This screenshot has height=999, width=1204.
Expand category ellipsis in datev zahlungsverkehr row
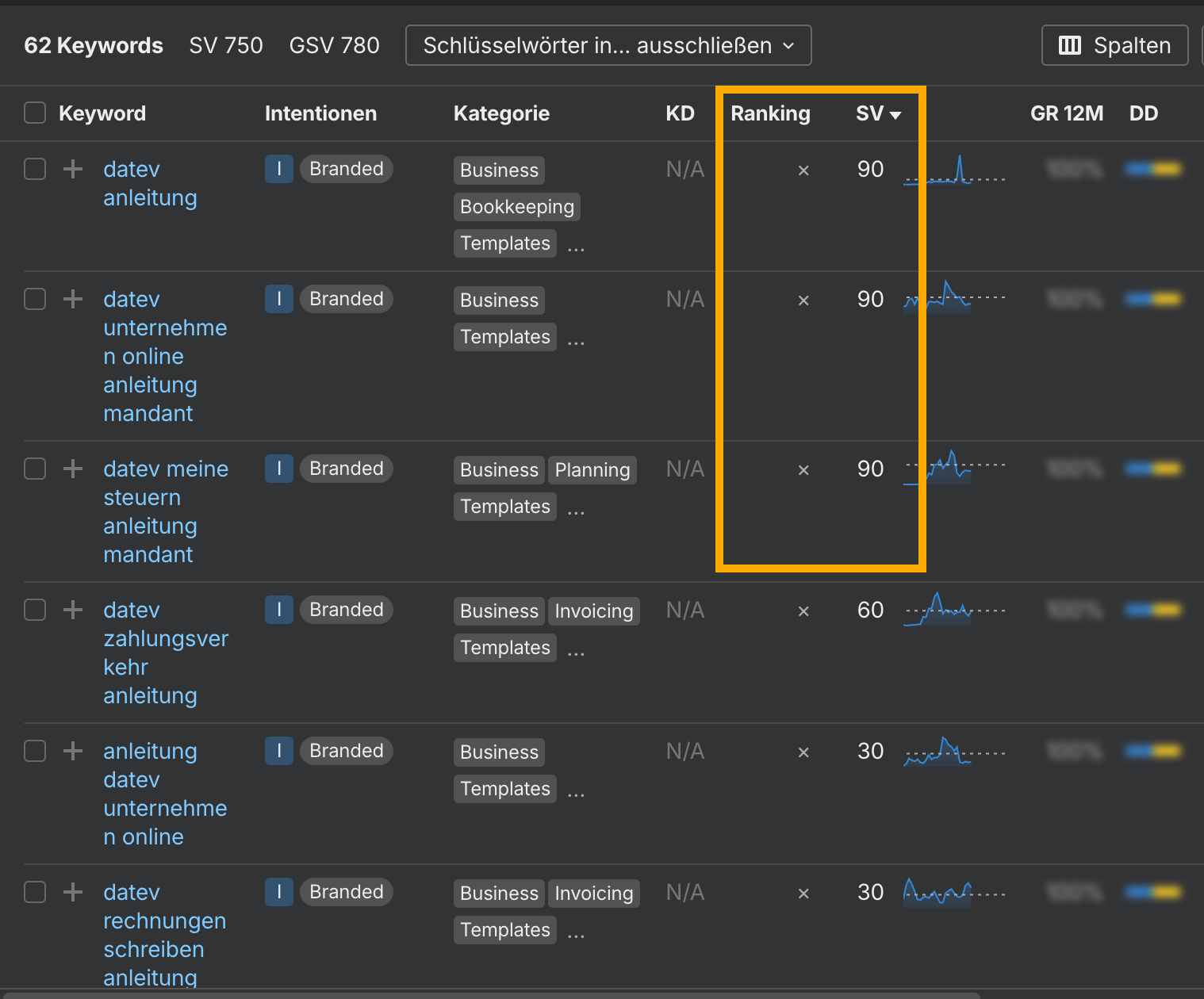click(x=577, y=653)
